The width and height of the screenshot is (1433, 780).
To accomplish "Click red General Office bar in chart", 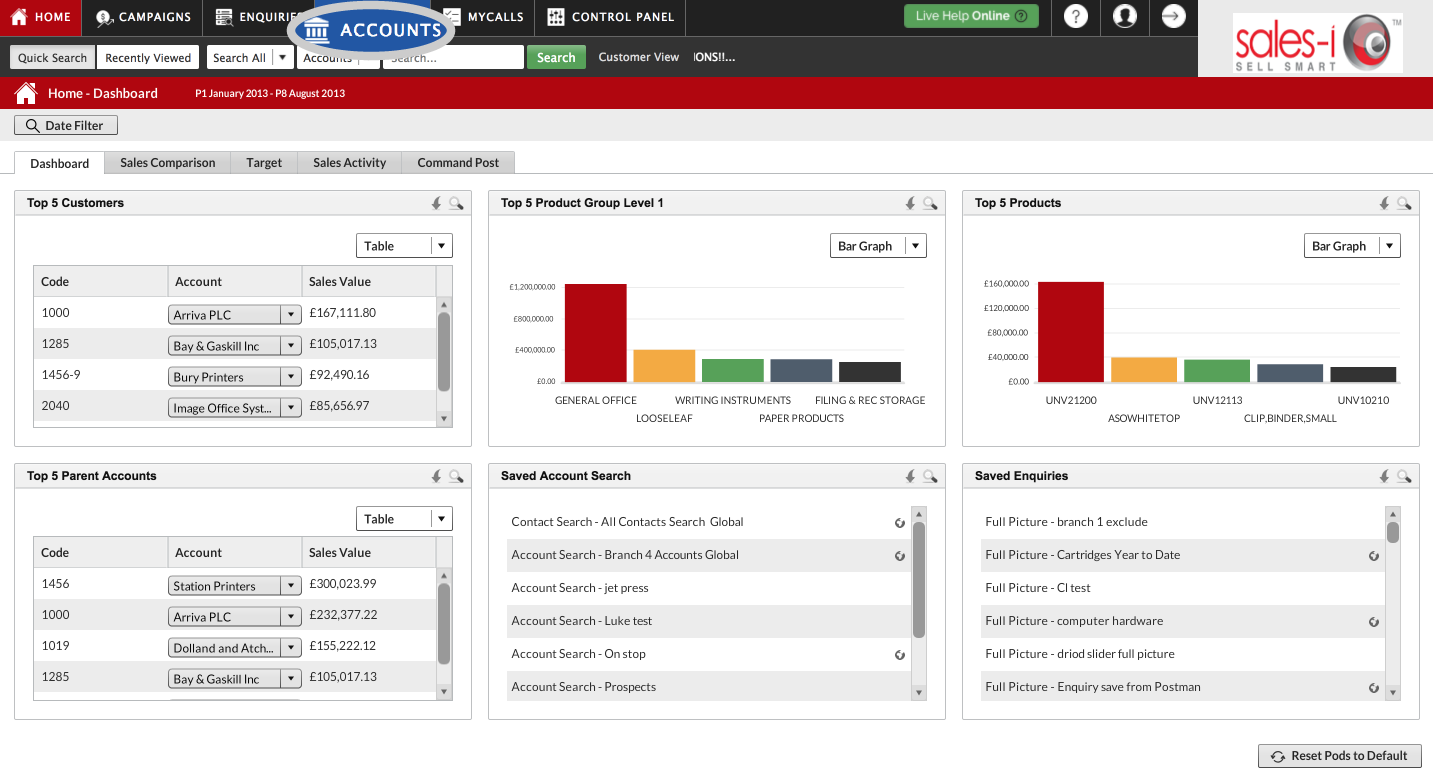I will pos(596,332).
